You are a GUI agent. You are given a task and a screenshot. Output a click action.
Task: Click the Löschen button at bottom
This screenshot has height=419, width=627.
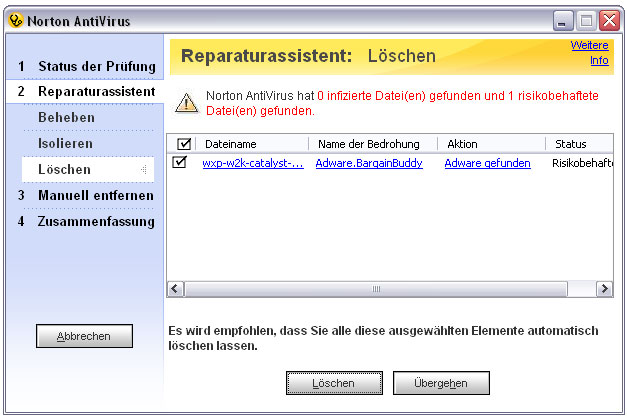(334, 383)
